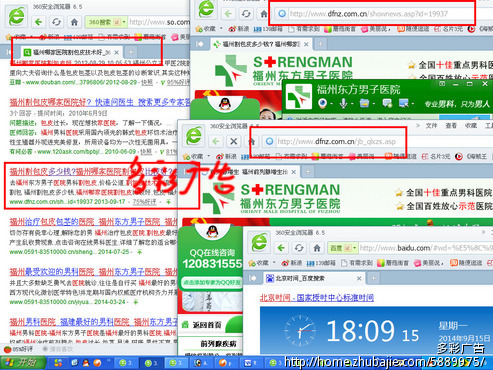Start voice chat via microphone icon

(x=343, y=104)
